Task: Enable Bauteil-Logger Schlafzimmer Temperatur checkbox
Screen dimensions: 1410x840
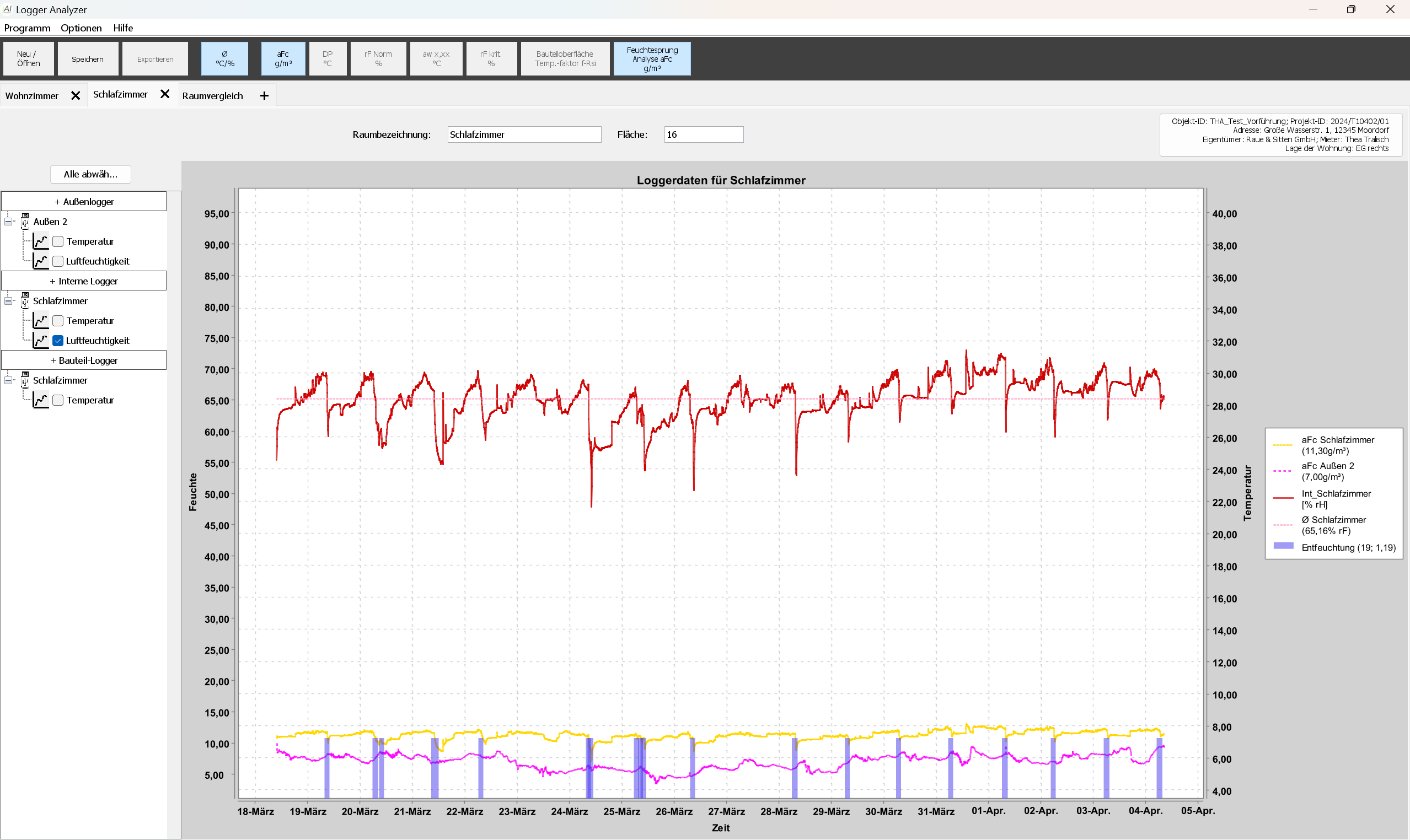Action: pyautogui.click(x=58, y=400)
